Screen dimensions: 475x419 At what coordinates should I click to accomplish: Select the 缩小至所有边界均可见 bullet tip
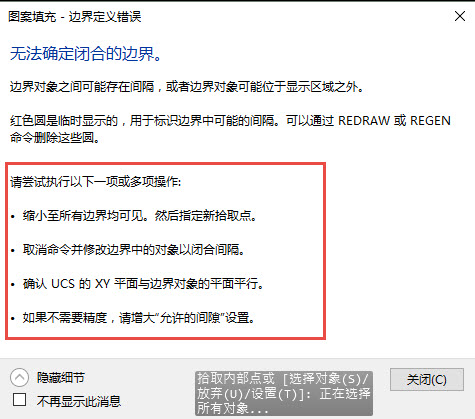[140, 216]
